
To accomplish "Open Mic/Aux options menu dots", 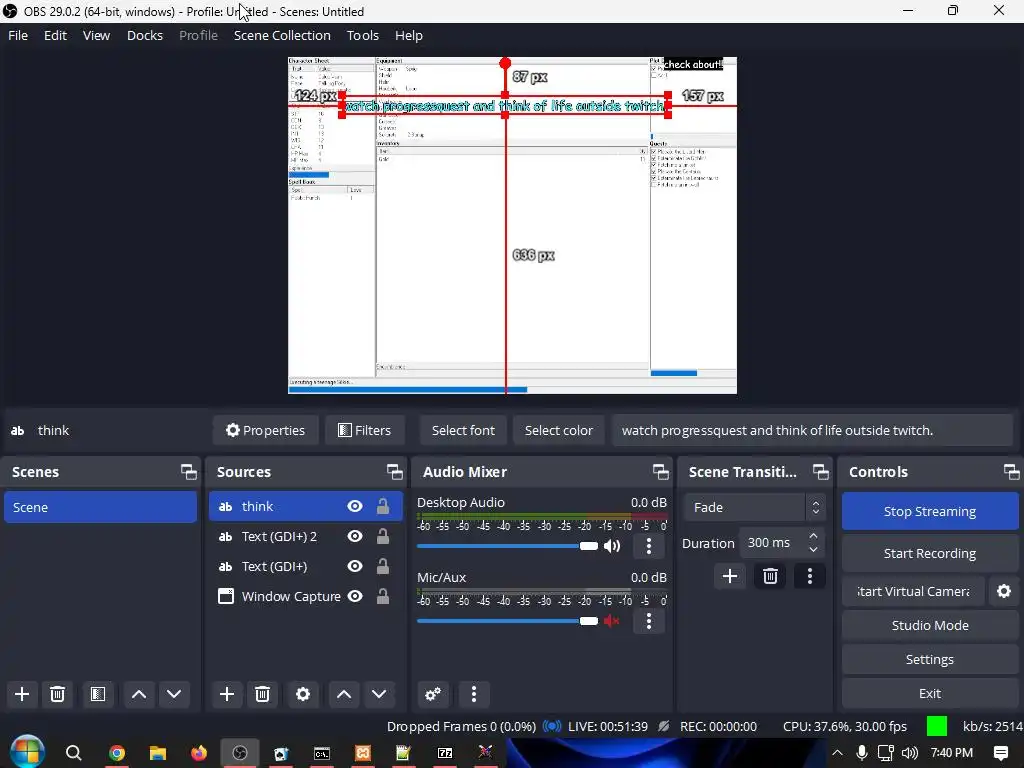I will (648, 621).
